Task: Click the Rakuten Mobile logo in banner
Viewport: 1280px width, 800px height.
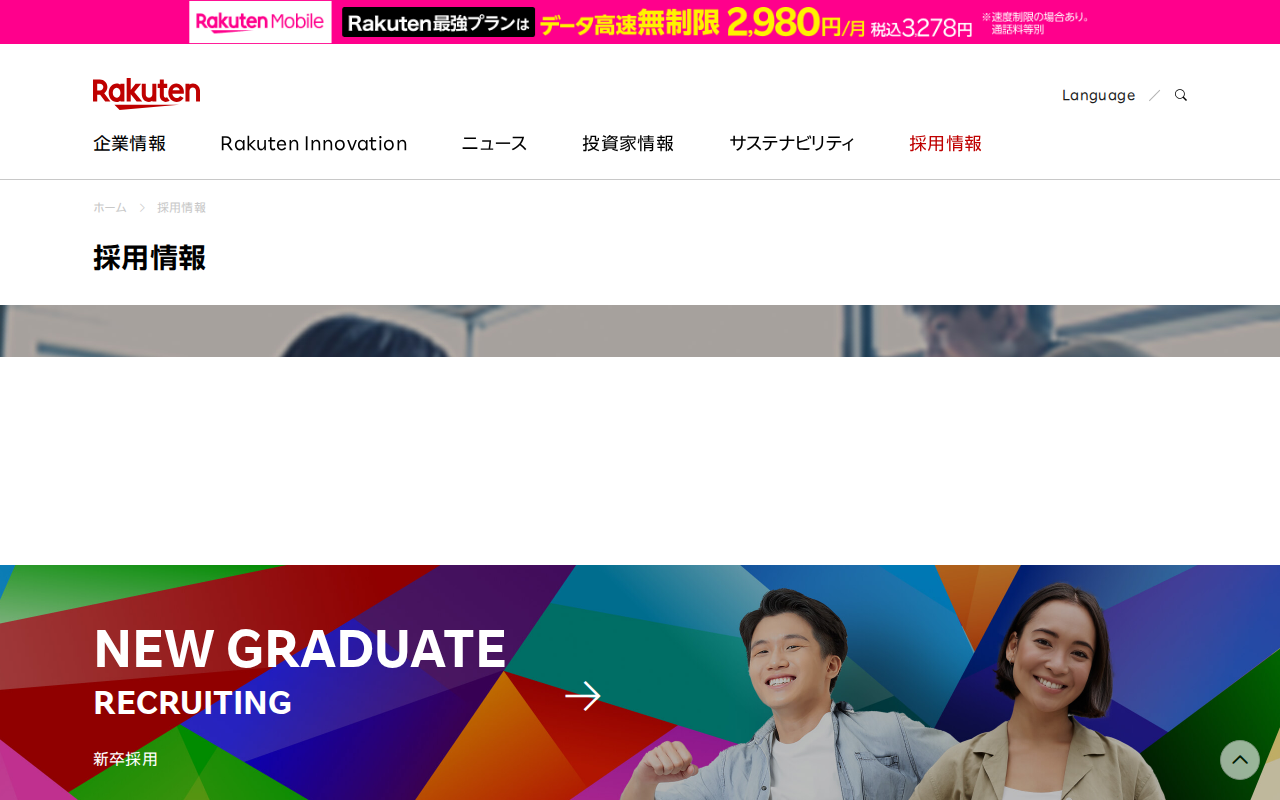Action: coord(260,22)
